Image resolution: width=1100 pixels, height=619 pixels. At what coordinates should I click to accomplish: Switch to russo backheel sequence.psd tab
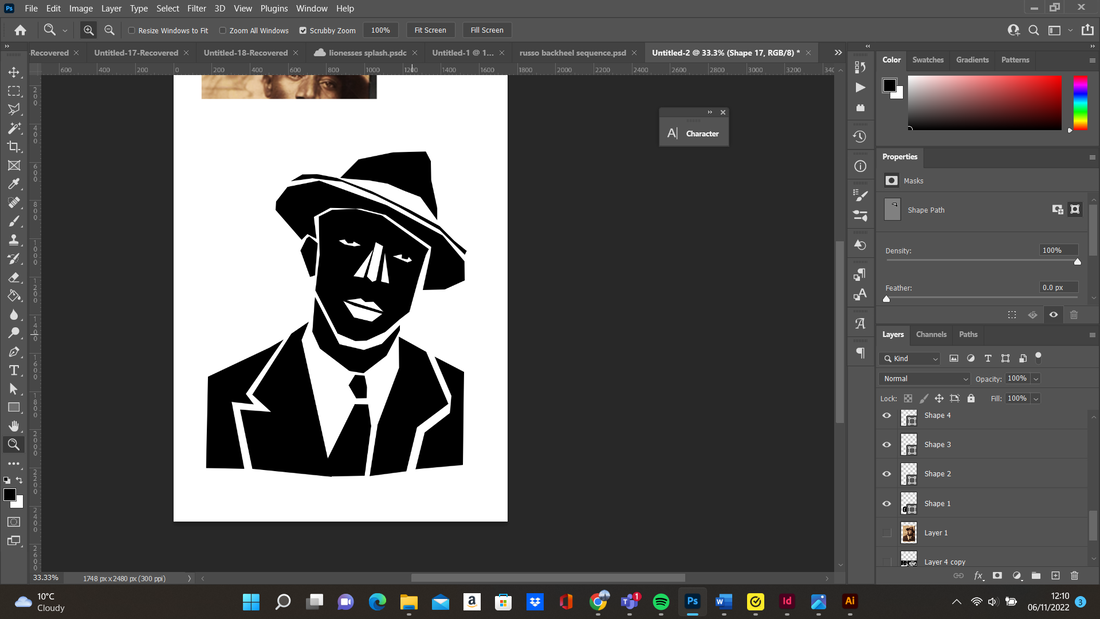tap(572, 53)
